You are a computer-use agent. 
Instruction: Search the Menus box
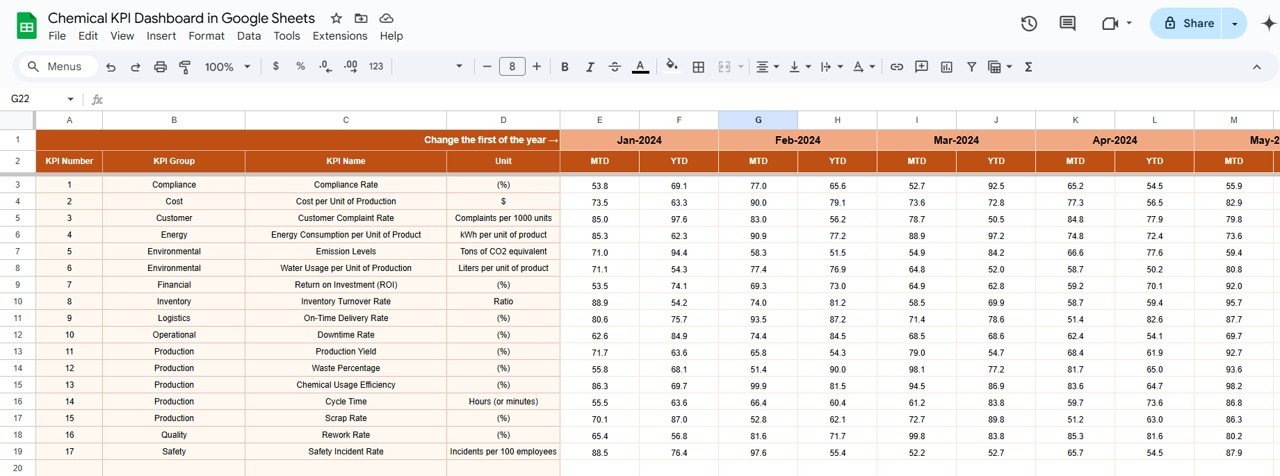click(x=58, y=67)
